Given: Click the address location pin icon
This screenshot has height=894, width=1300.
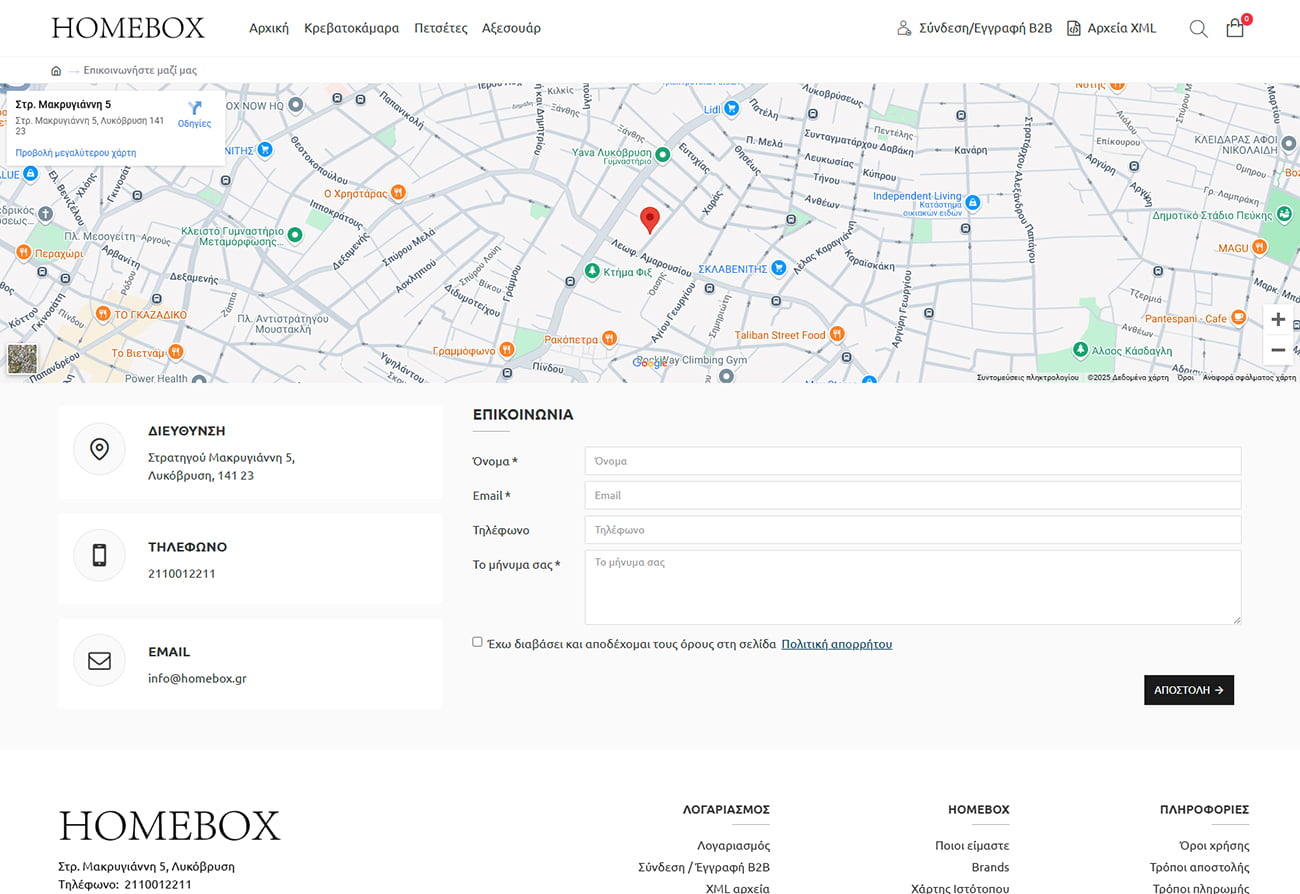Looking at the screenshot, I should (x=99, y=449).
